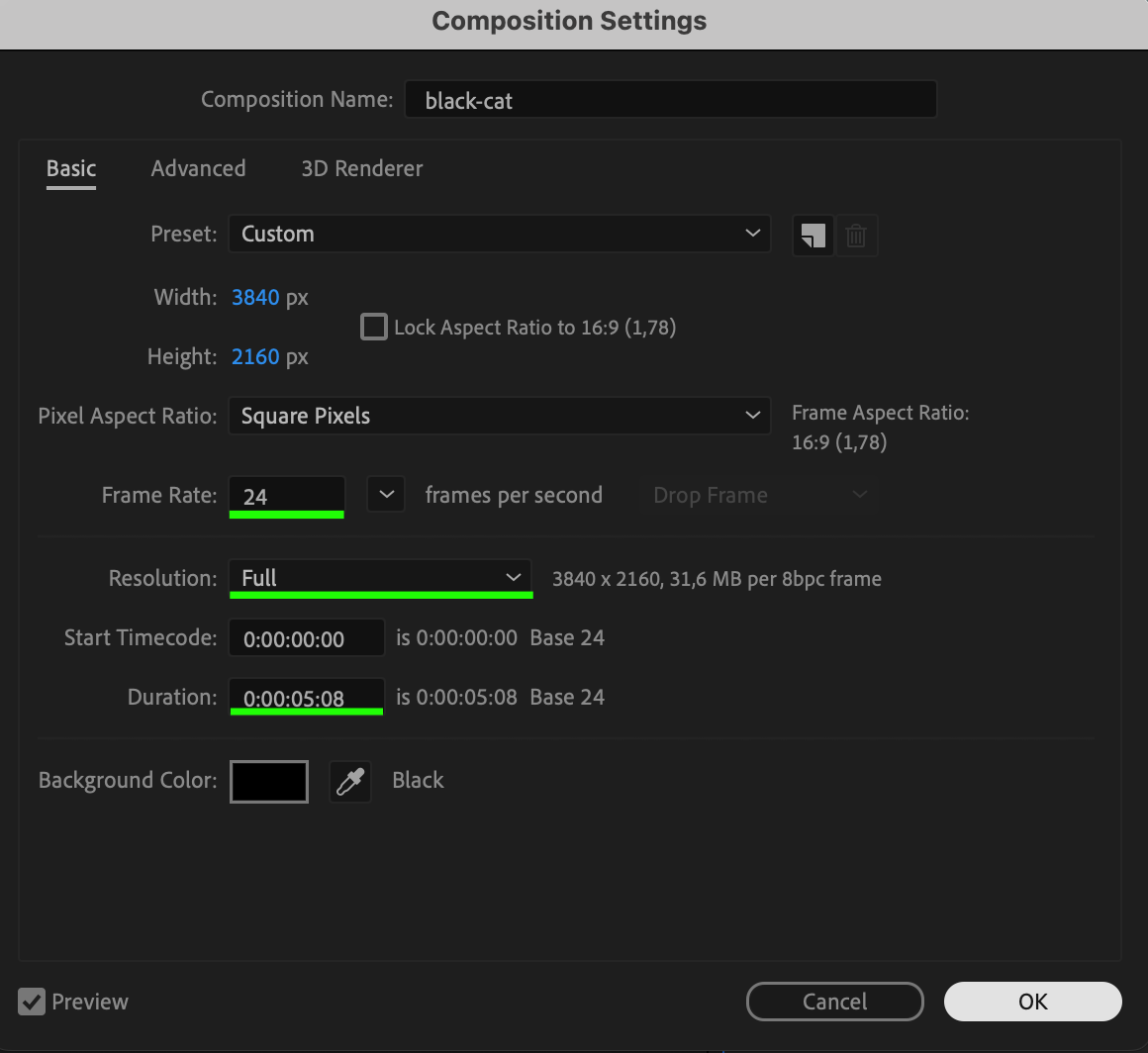
Task: Click the save preset icon
Action: tap(813, 237)
